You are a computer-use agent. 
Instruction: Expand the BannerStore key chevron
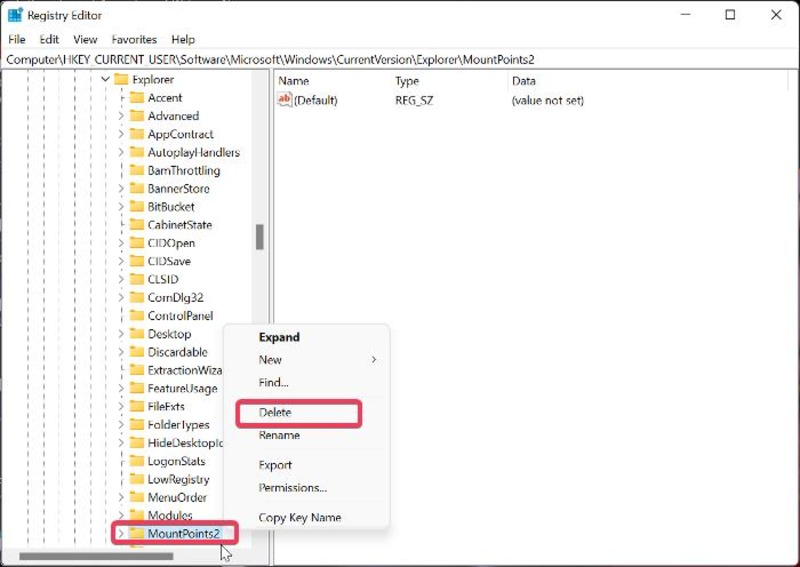(x=121, y=188)
